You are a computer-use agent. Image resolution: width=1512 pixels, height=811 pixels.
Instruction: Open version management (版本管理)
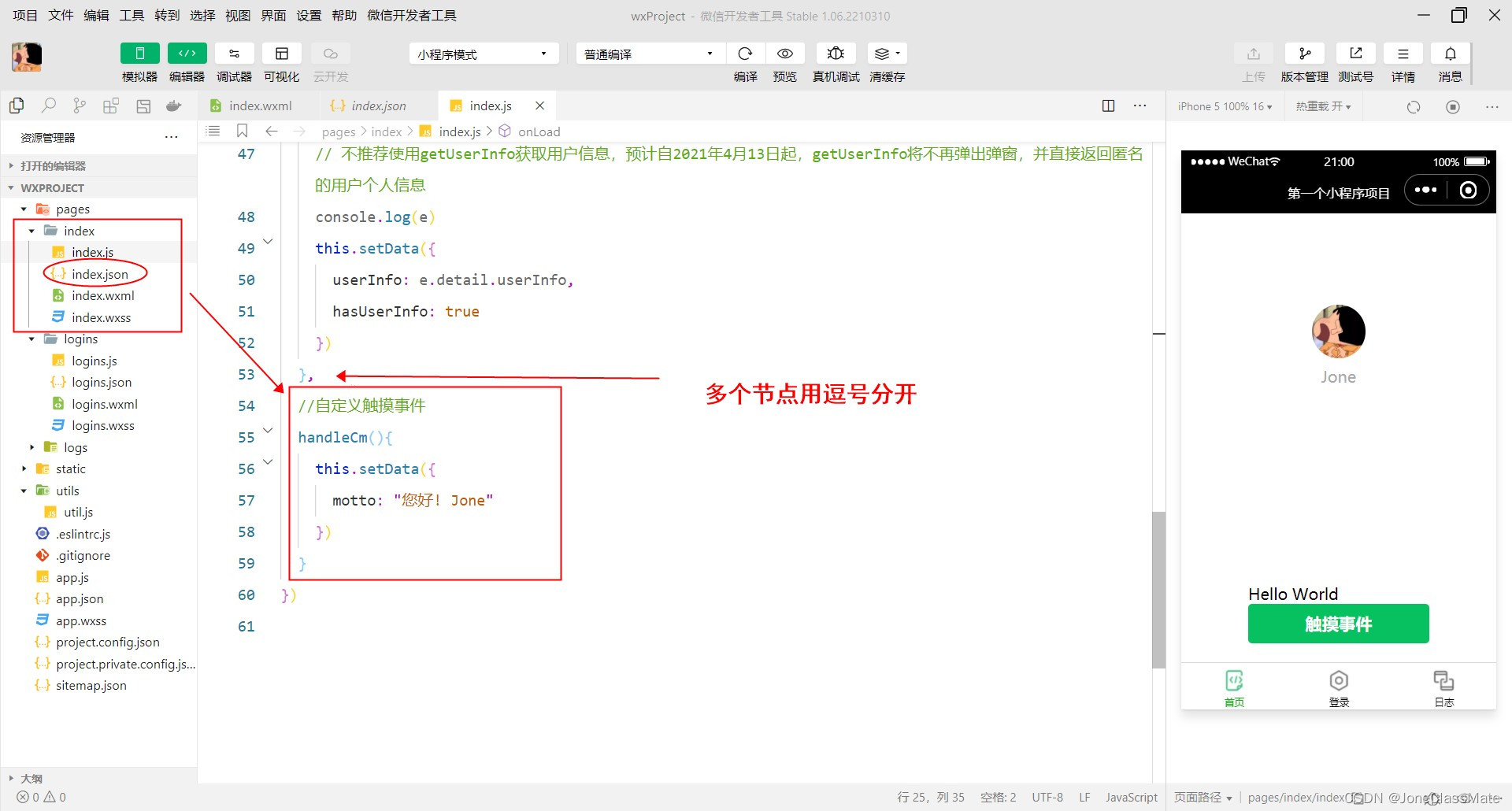1305,54
